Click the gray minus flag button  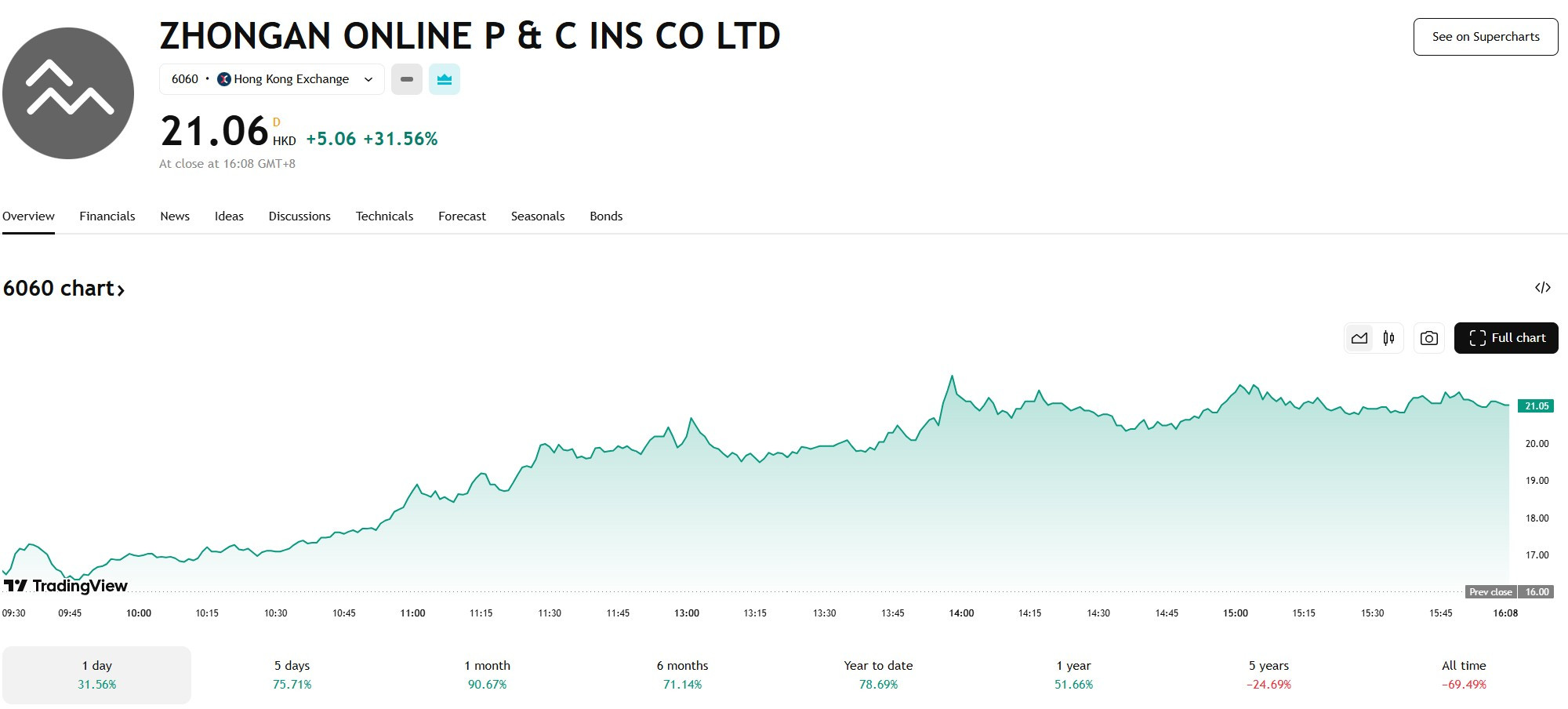click(407, 79)
